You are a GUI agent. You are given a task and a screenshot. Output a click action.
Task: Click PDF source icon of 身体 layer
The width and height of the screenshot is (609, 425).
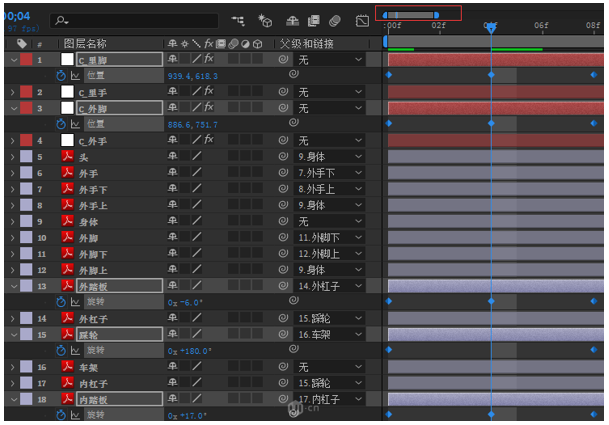pyautogui.click(x=68, y=221)
